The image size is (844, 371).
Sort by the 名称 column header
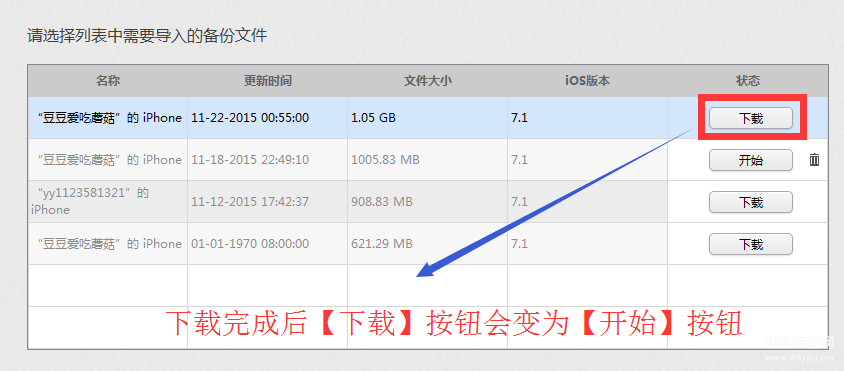[108, 81]
